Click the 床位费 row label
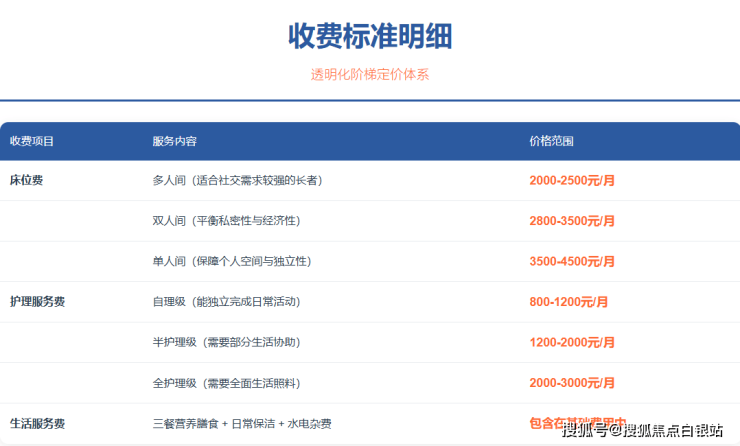Screen dimensions: 740x446 point(26,180)
